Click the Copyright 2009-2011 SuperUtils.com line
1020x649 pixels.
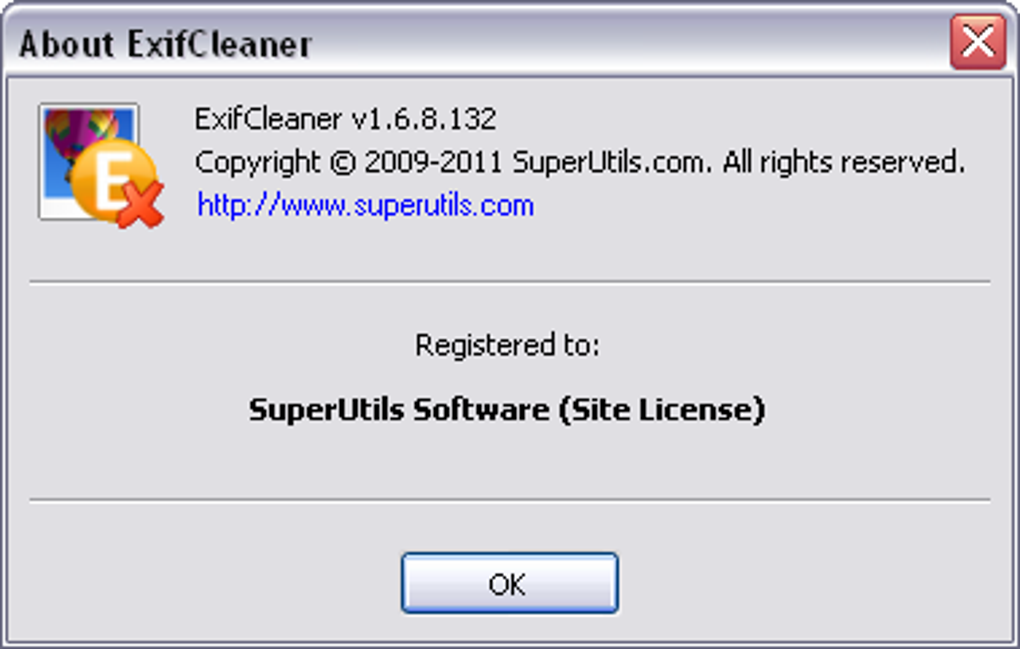coord(580,163)
